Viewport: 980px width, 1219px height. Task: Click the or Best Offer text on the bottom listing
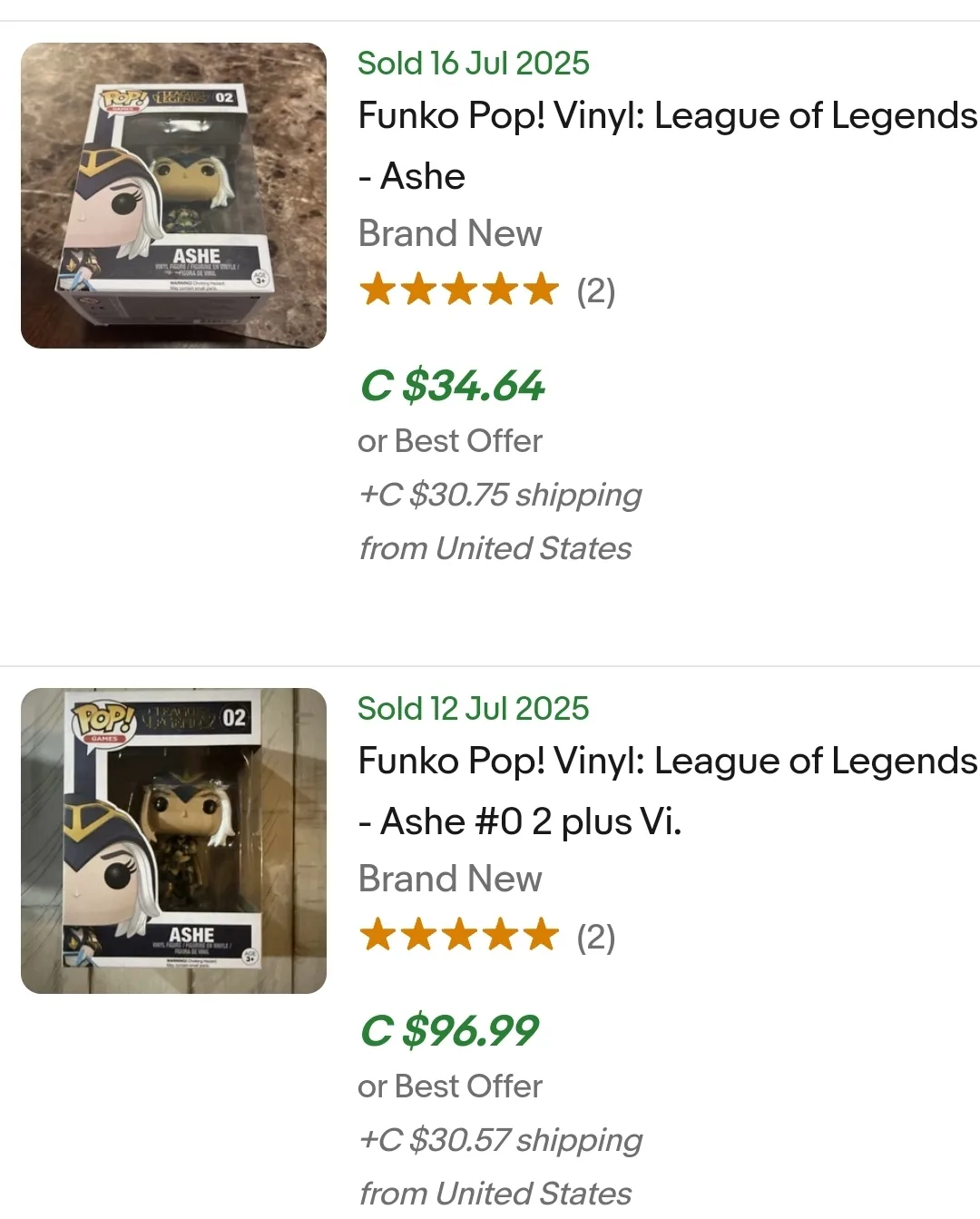pyautogui.click(x=450, y=1086)
